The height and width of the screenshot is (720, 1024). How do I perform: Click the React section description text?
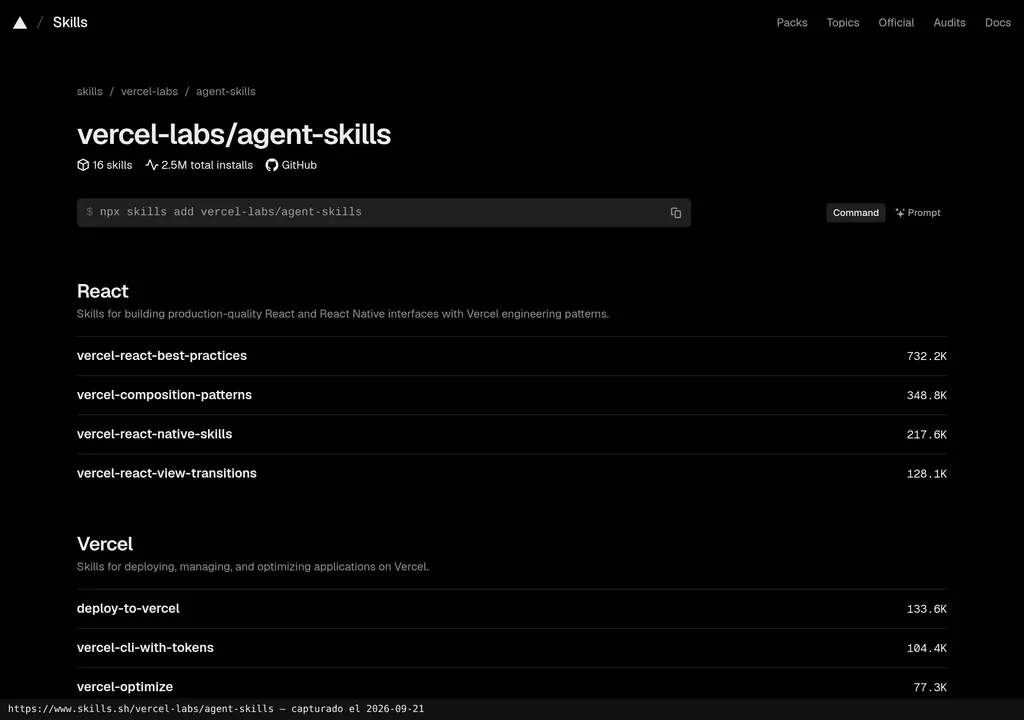coord(343,314)
